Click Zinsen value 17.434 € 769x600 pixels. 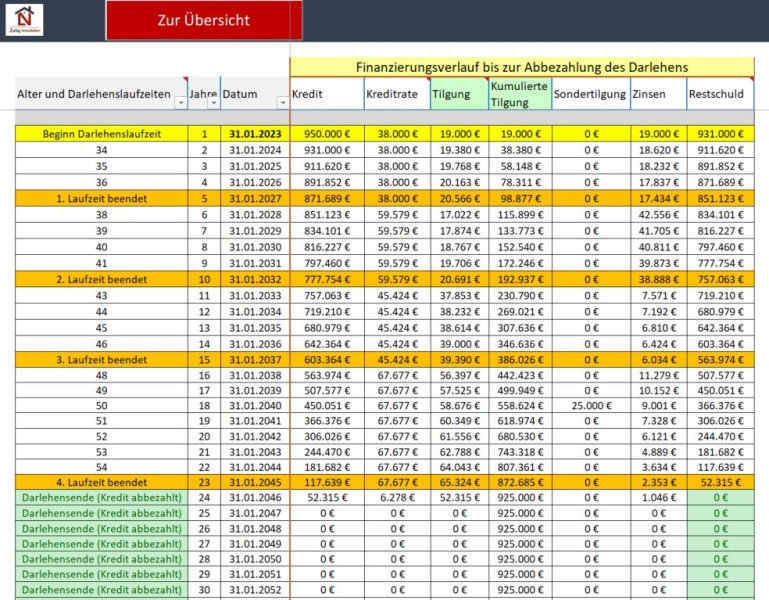[x=659, y=199]
